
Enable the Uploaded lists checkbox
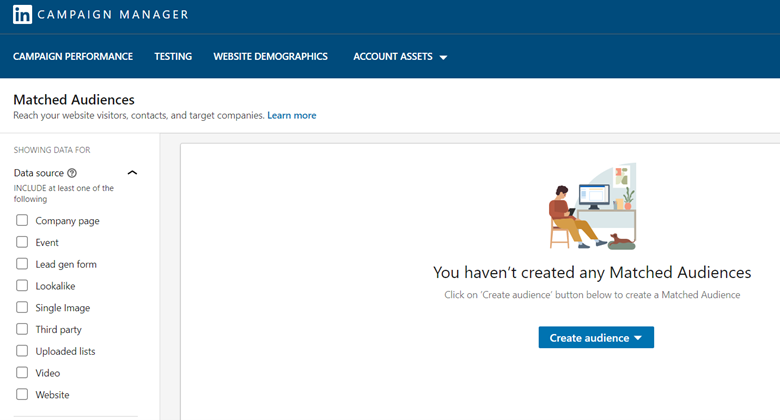pos(22,351)
